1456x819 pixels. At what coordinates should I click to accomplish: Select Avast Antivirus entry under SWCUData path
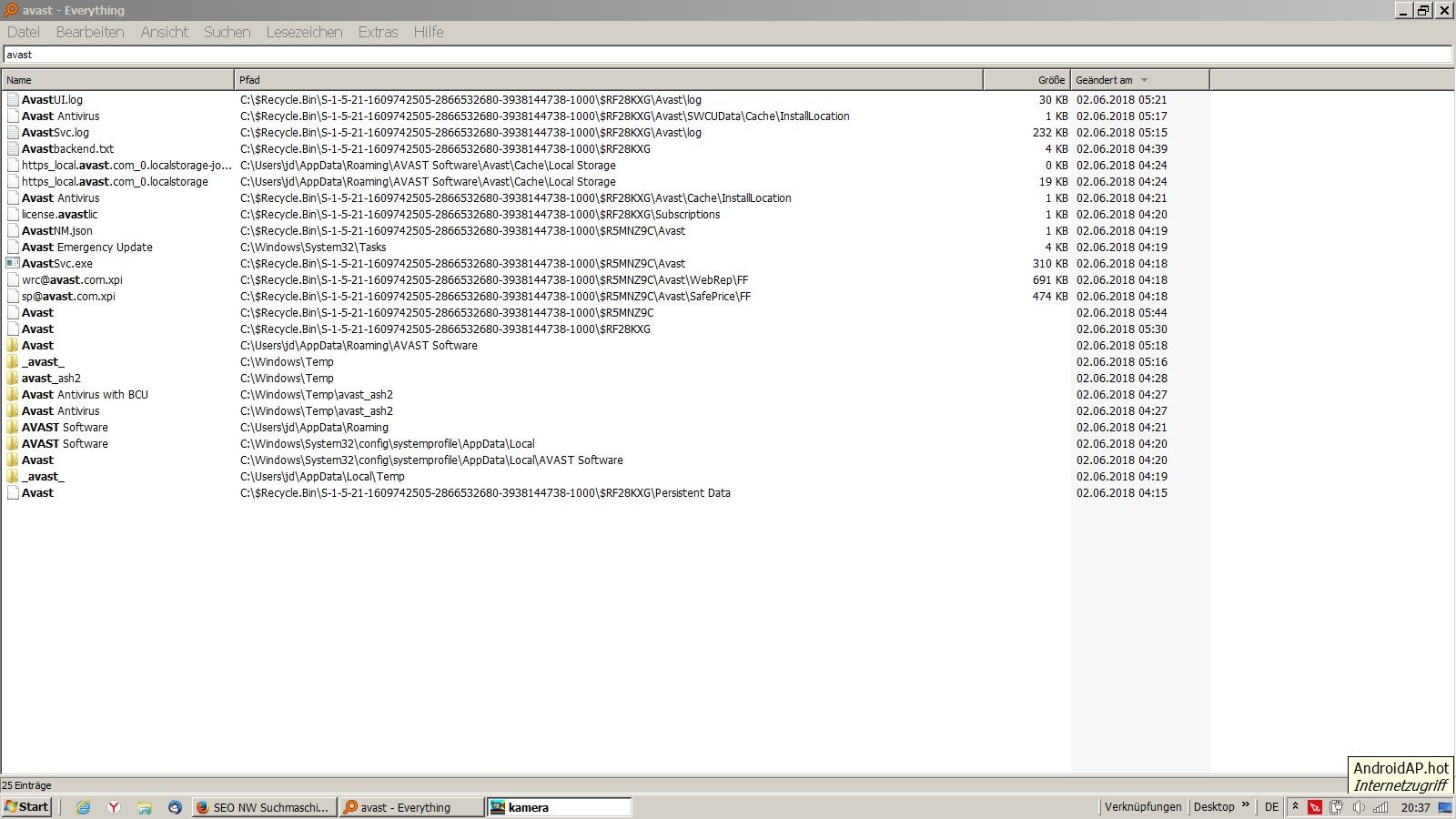pos(60,116)
